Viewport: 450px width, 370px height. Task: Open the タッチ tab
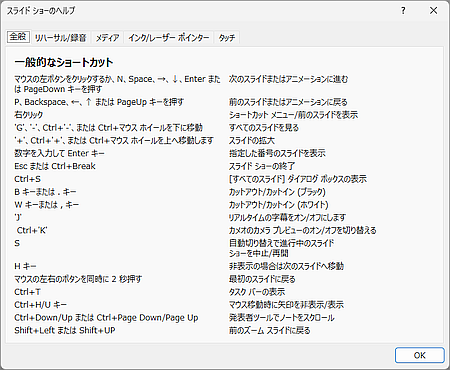227,38
